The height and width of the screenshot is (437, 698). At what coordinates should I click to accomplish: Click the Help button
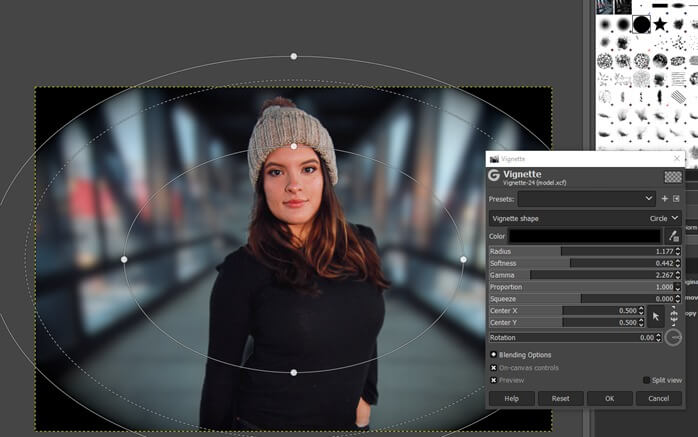511,398
